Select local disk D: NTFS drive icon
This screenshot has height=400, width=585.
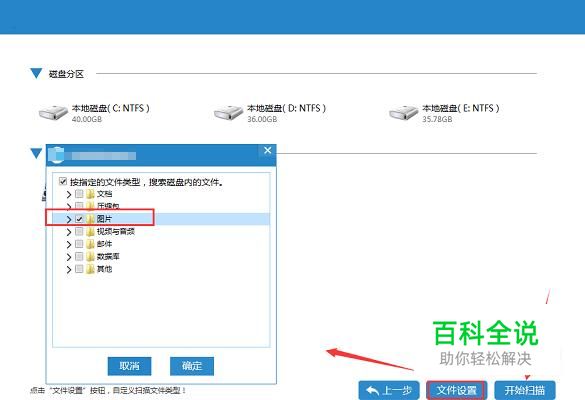coord(228,113)
